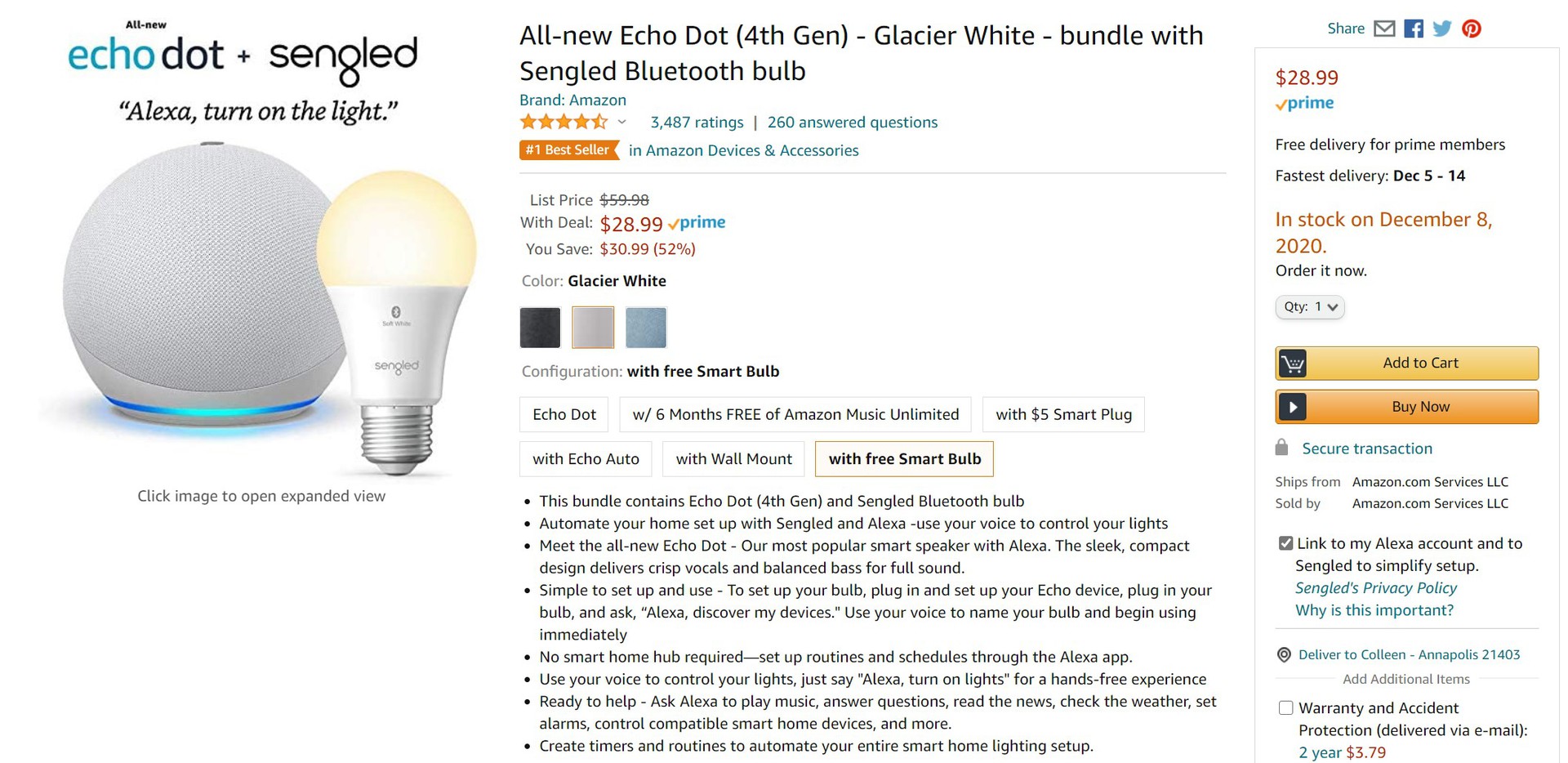Share on Pinterest icon

[x=1472, y=29]
